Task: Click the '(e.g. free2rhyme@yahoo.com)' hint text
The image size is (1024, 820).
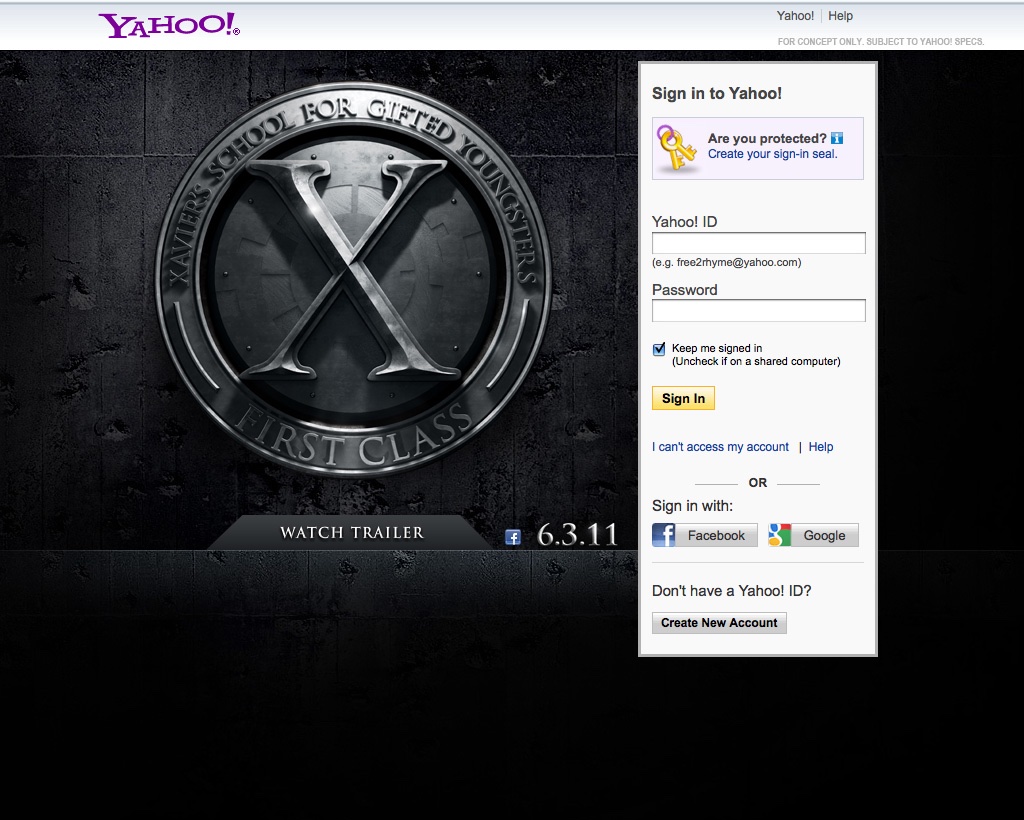Action: [727, 262]
